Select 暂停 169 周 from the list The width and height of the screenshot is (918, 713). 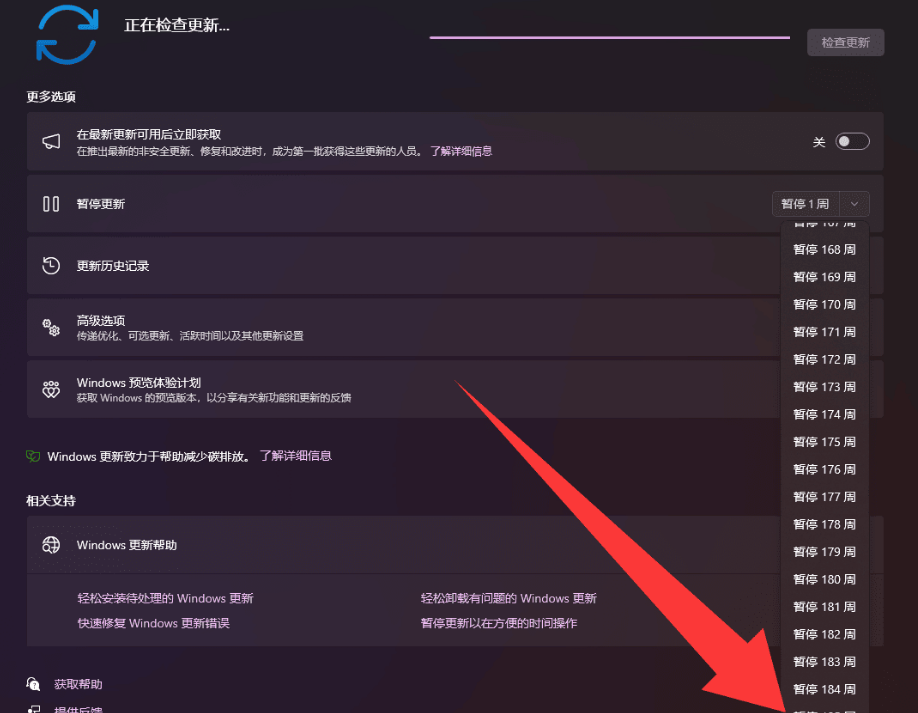[824, 277]
